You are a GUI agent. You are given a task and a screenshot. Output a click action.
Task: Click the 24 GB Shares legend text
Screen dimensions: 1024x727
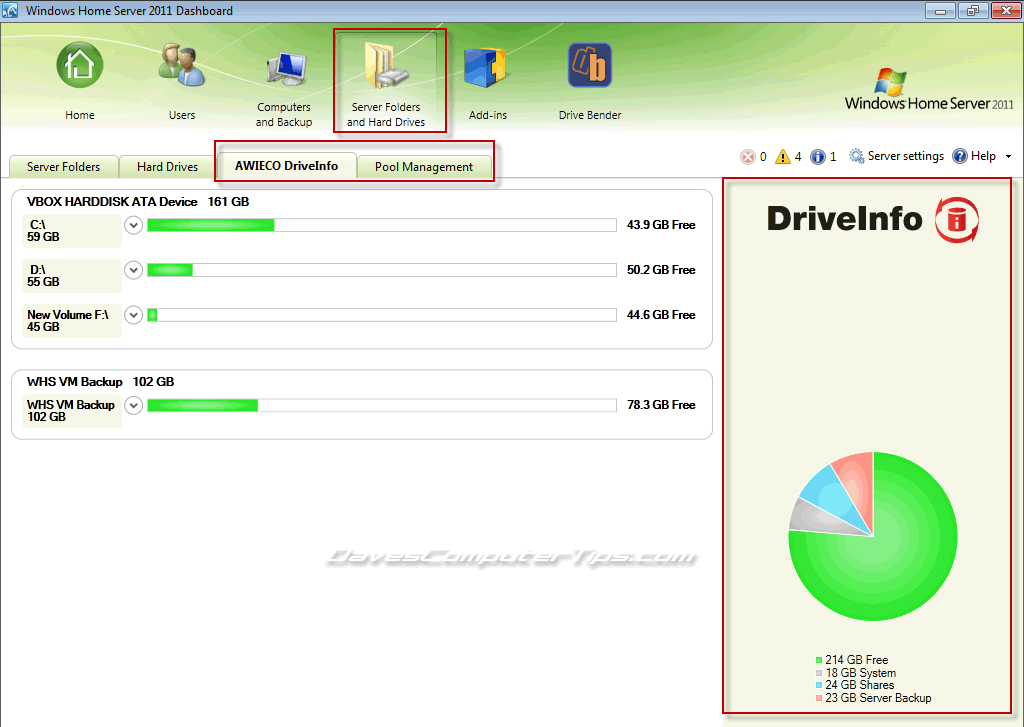pyautogui.click(x=859, y=685)
